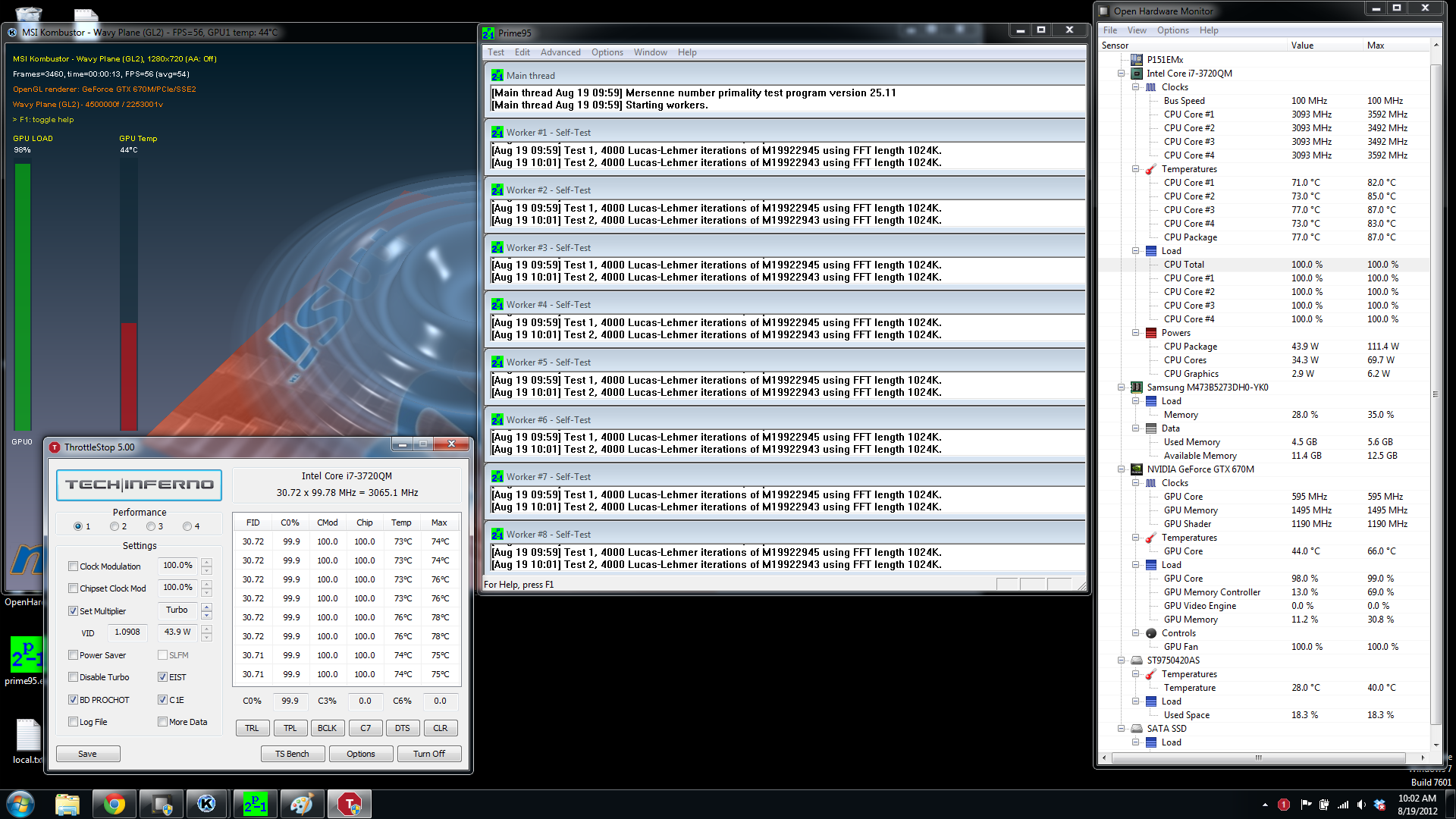Click the ST9750420AS hard drive icon
Screen dimensions: 1456x819
1137,661
